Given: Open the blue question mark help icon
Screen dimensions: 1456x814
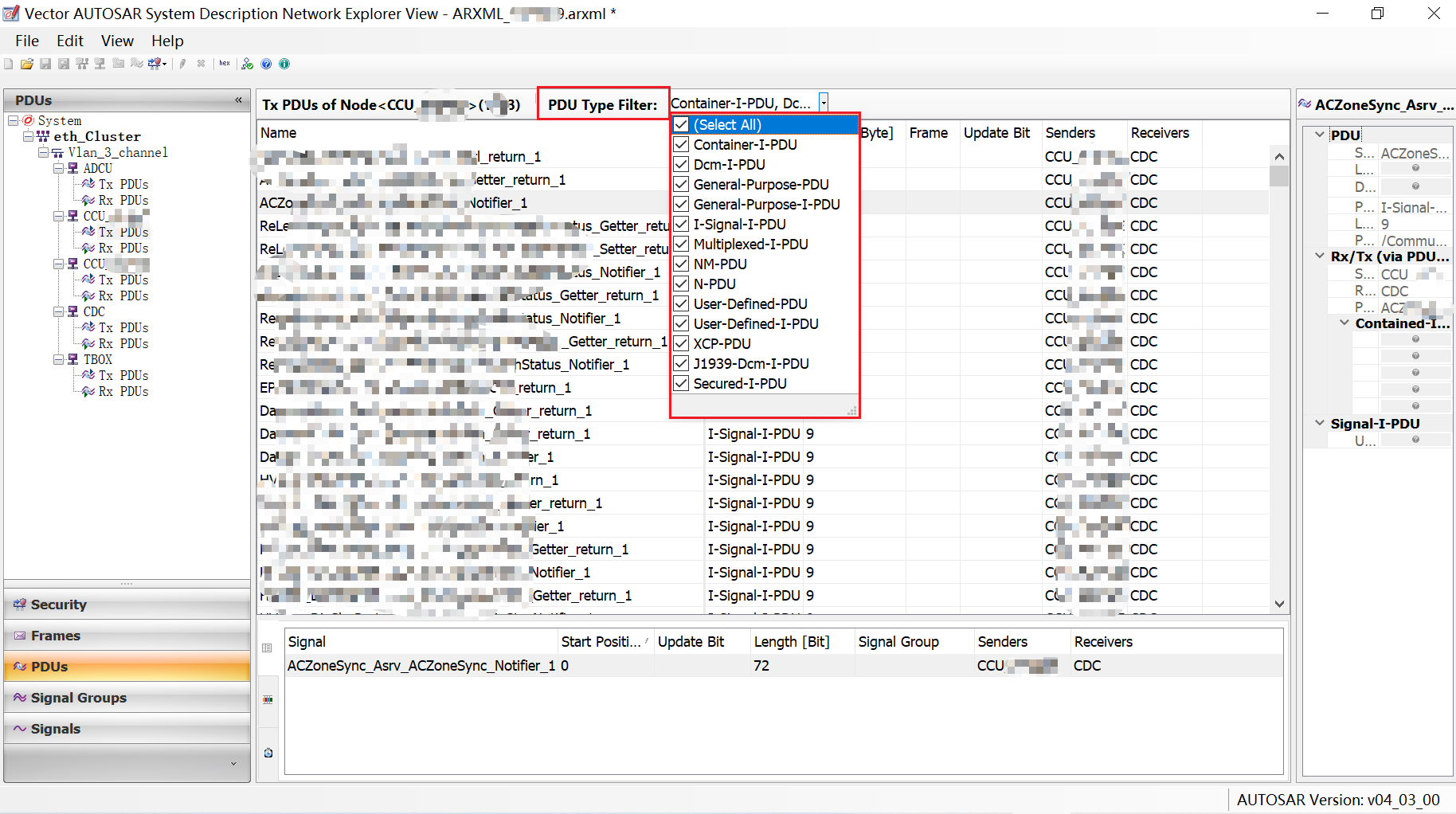Looking at the screenshot, I should [x=266, y=64].
